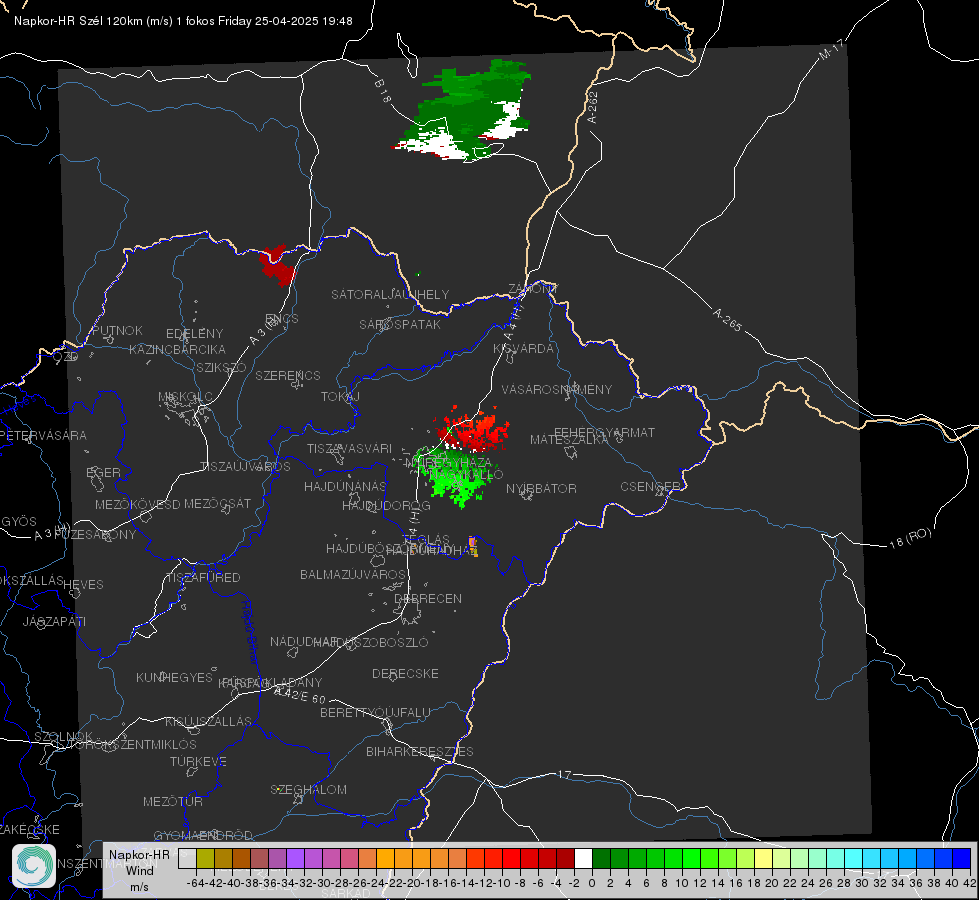Click the TISZAFÜRED label
979x900 pixels.
pos(203,578)
